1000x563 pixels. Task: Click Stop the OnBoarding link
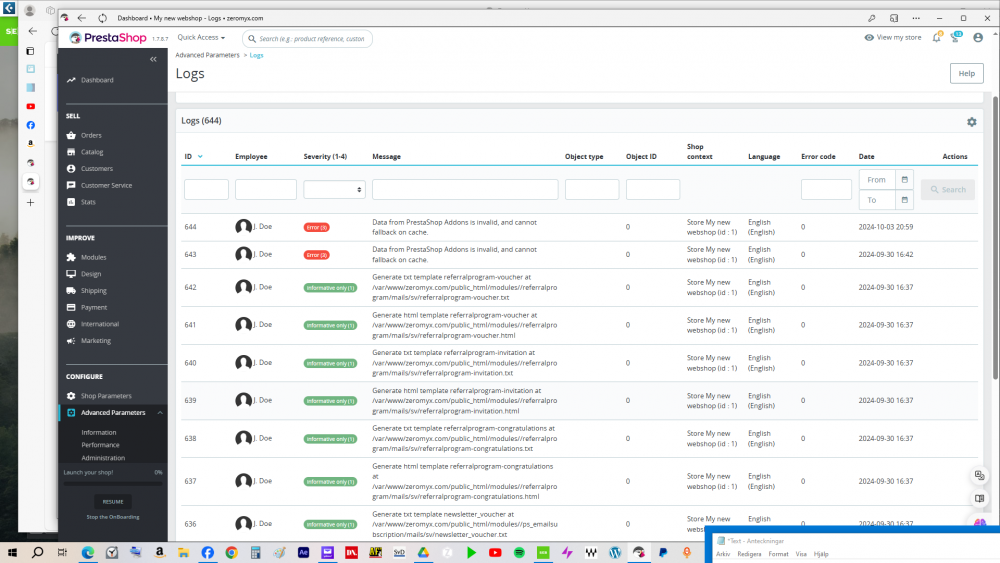pyautogui.click(x=112, y=517)
